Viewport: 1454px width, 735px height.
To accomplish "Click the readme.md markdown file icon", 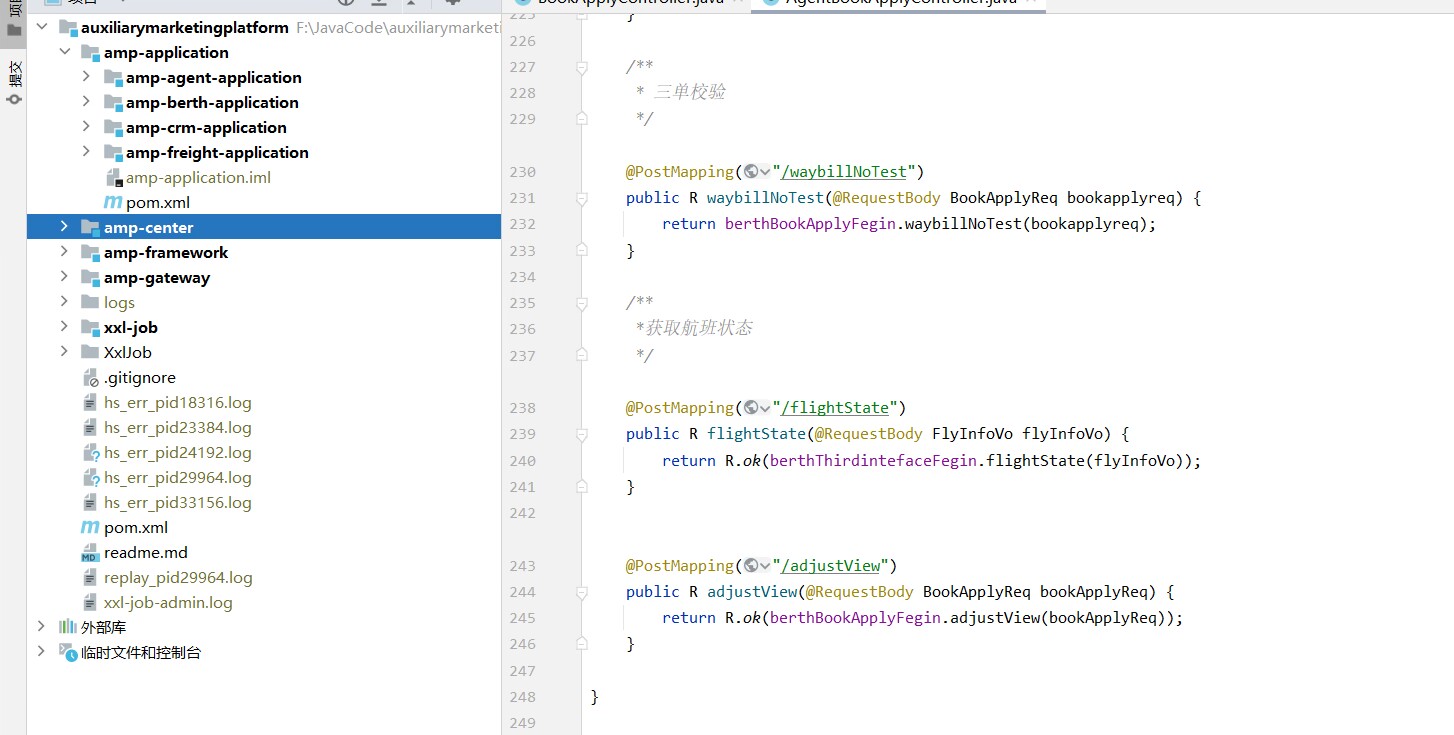I will click(90, 553).
